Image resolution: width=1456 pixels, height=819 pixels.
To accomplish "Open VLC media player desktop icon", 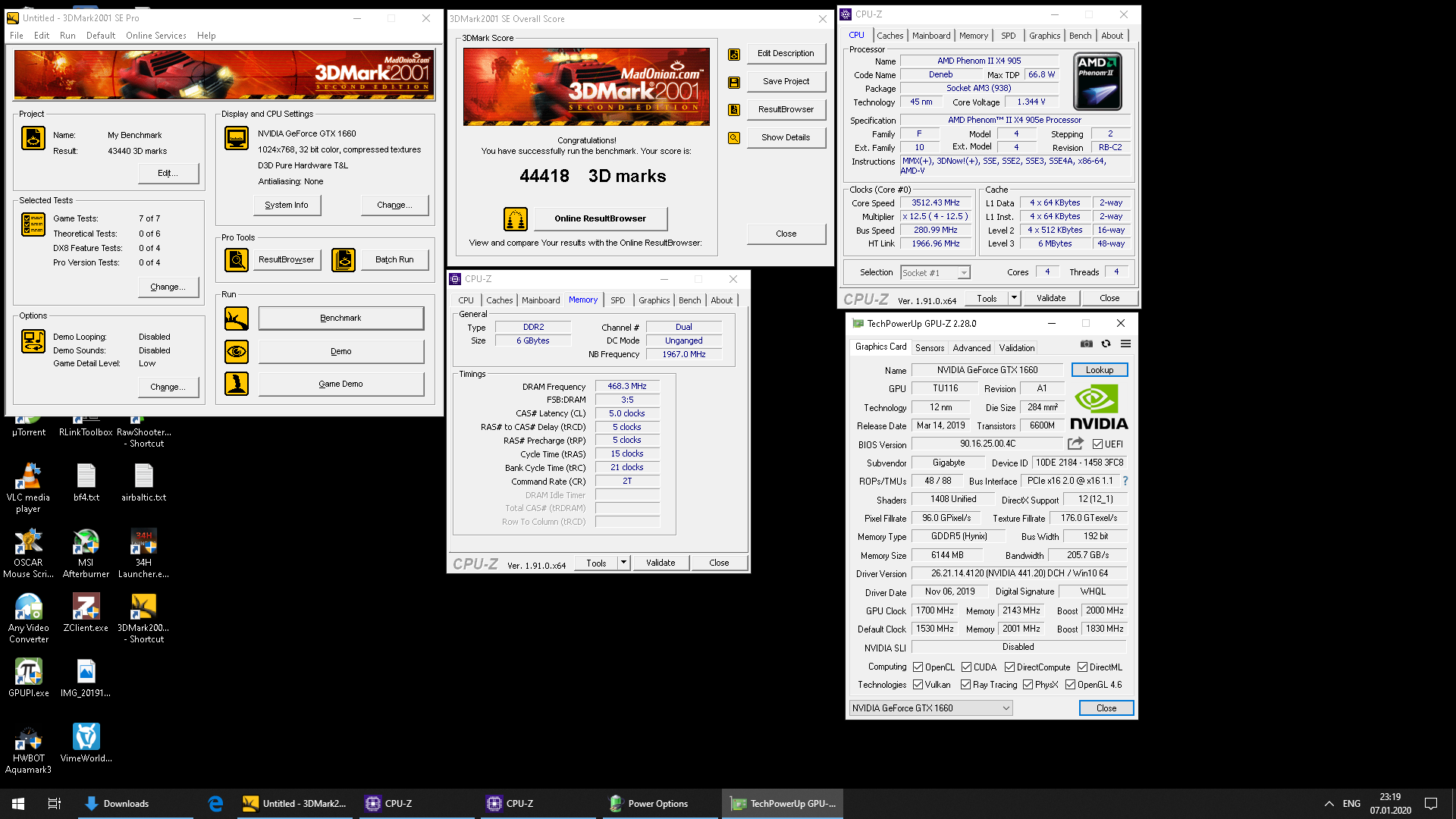I will [28, 488].
